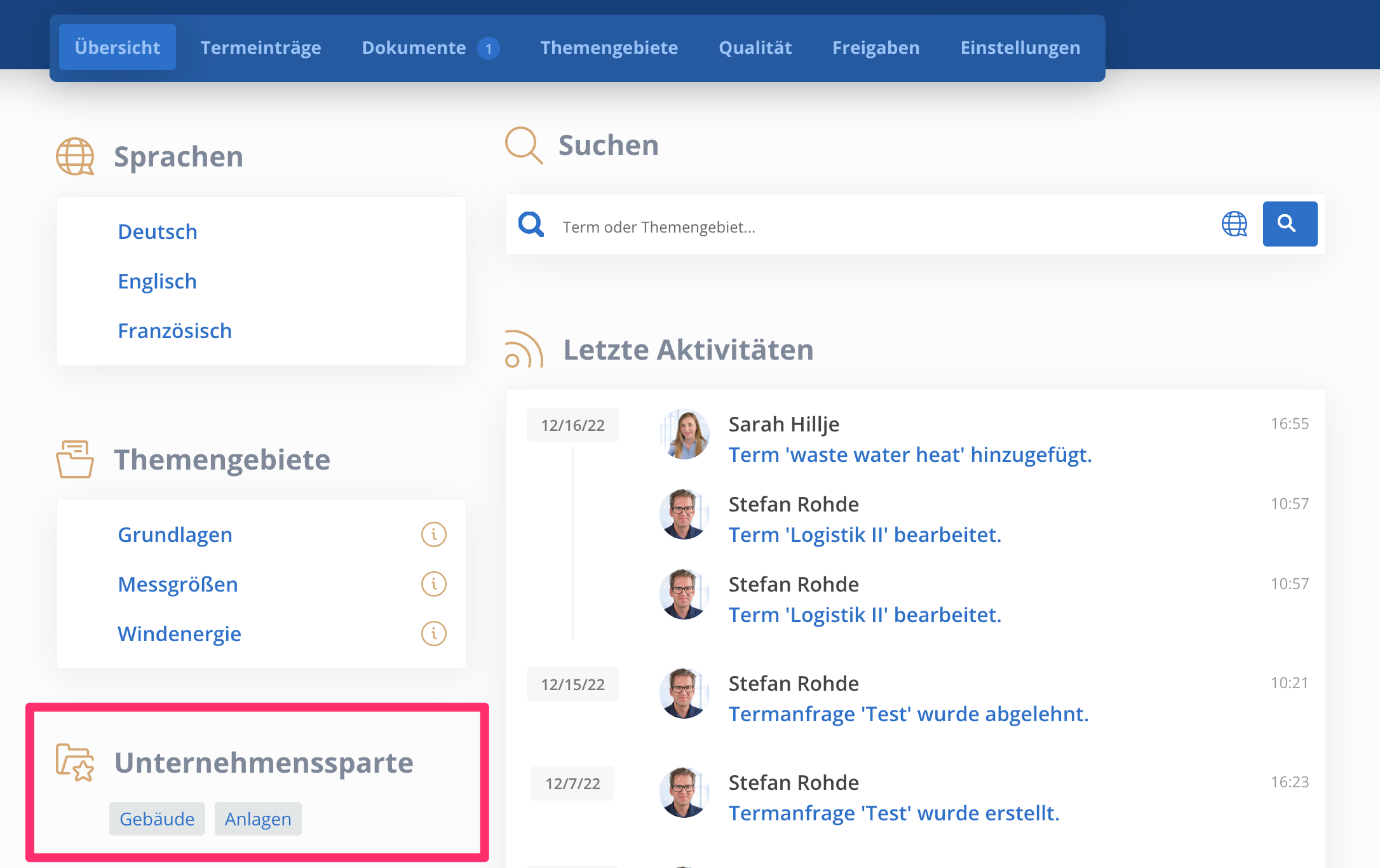Image resolution: width=1380 pixels, height=868 pixels.
Task: Click the 12/7/22 date label
Action: (x=572, y=783)
